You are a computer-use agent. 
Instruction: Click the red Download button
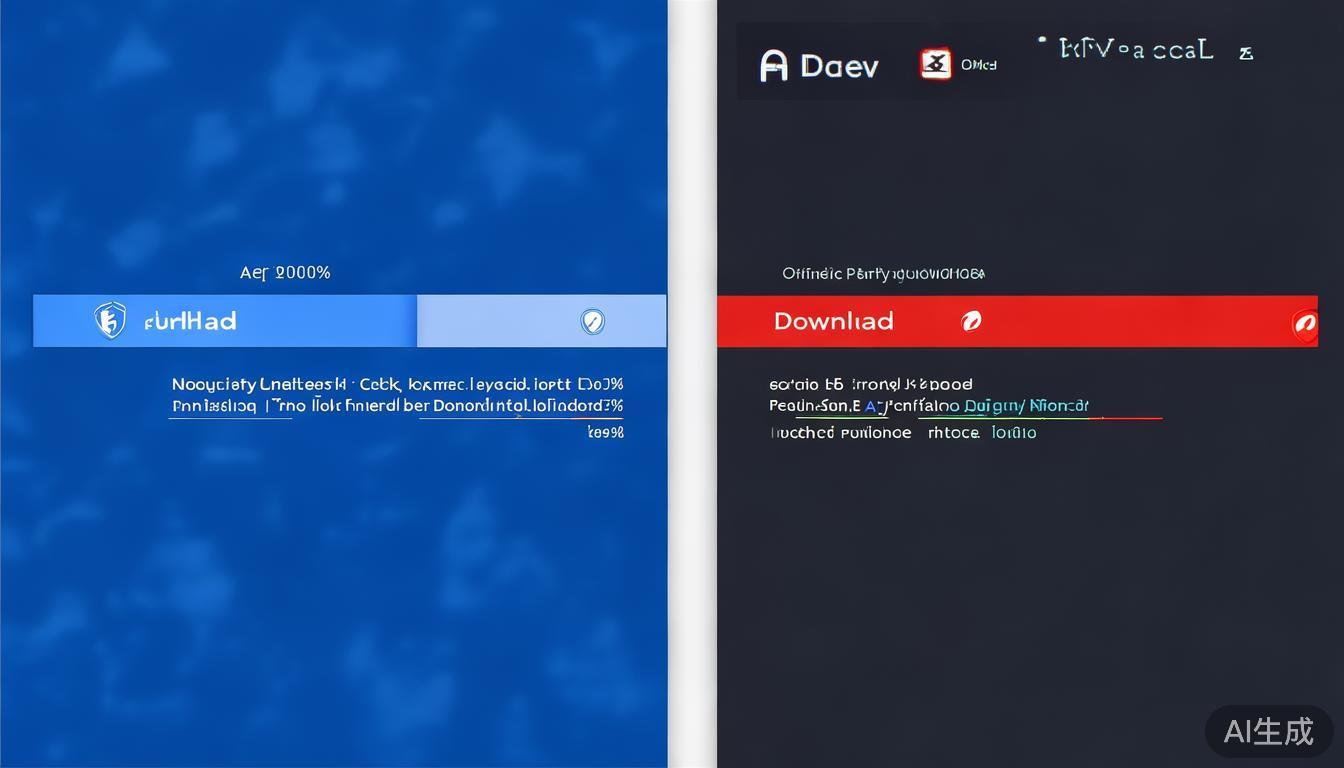[833, 321]
